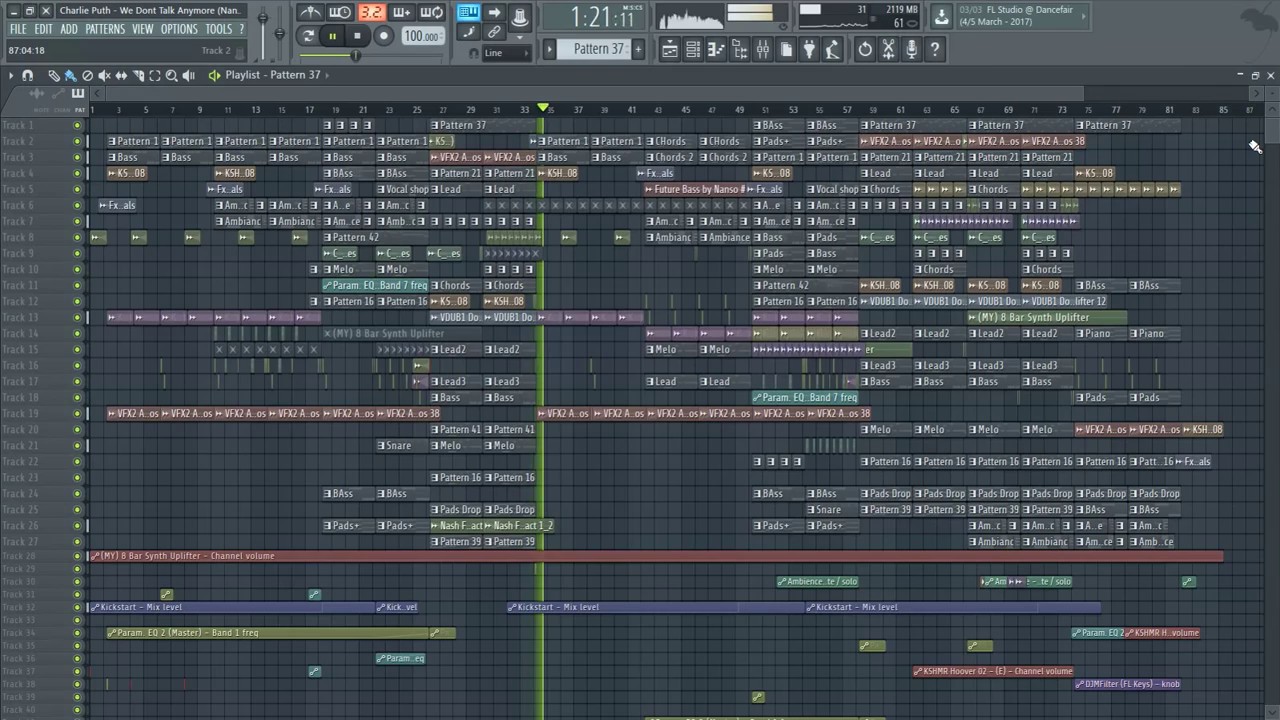Select the playlist Mute tool
This screenshot has width=1280, height=720.
104,75
